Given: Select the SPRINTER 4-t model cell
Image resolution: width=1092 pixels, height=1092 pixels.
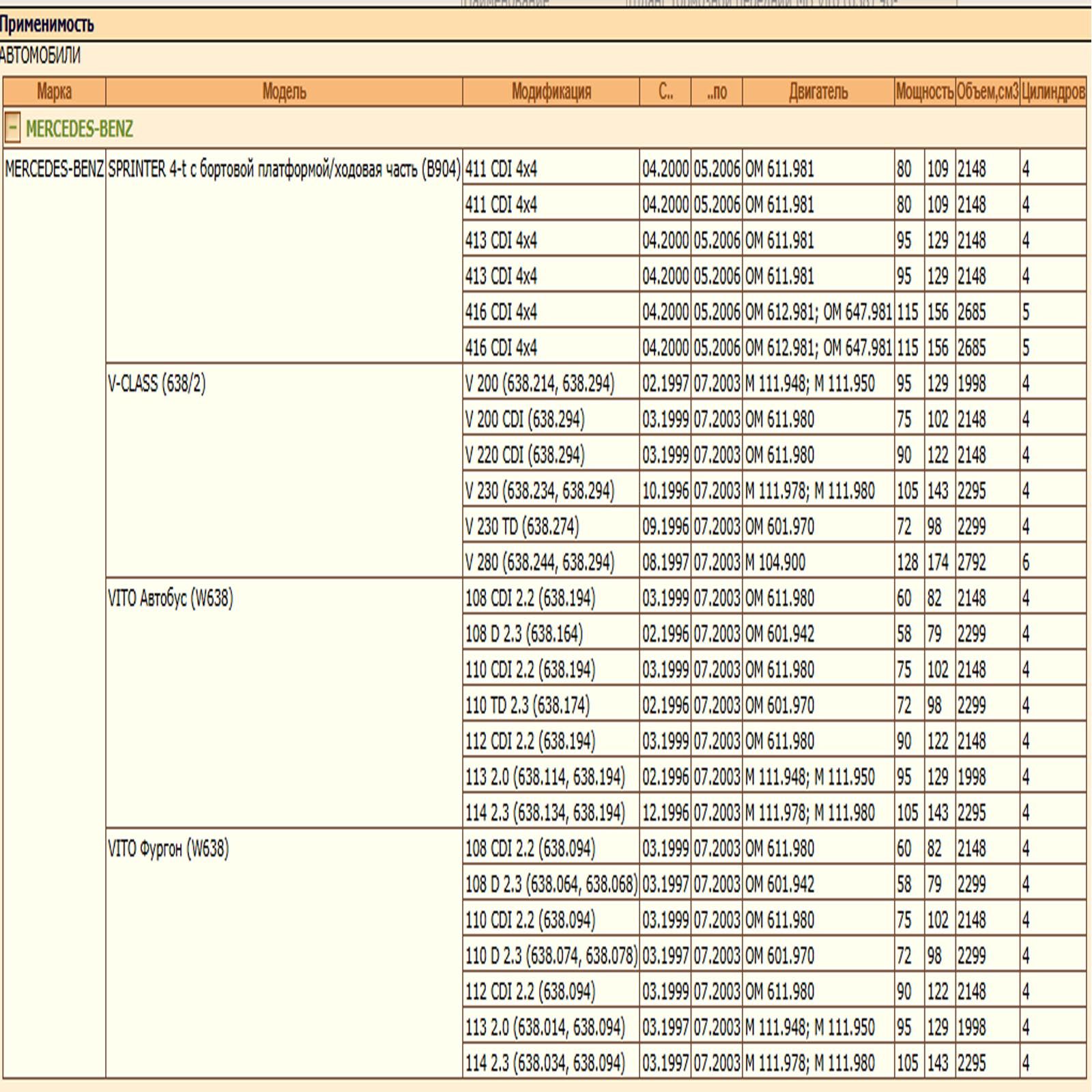Looking at the screenshot, I should tap(284, 169).
